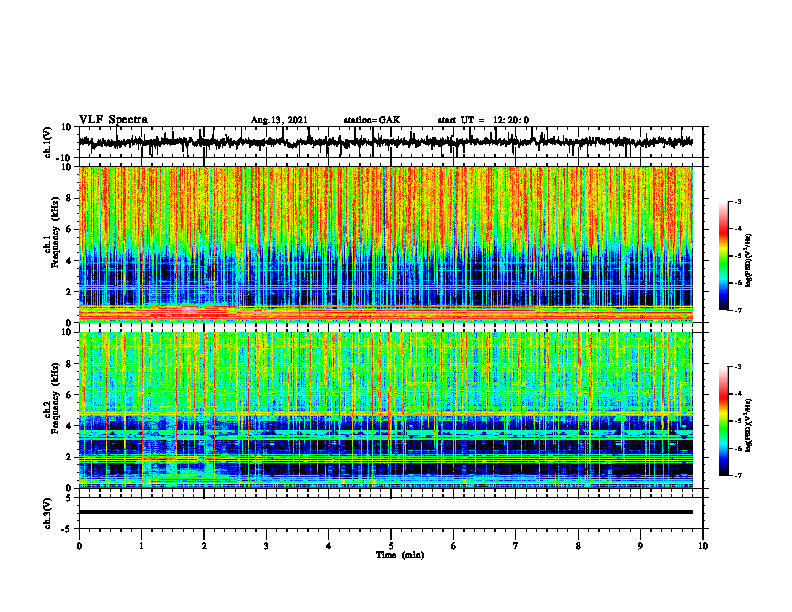This screenshot has width=792, height=612.
Task: Click time axis tick label "1"
Action: [141, 546]
